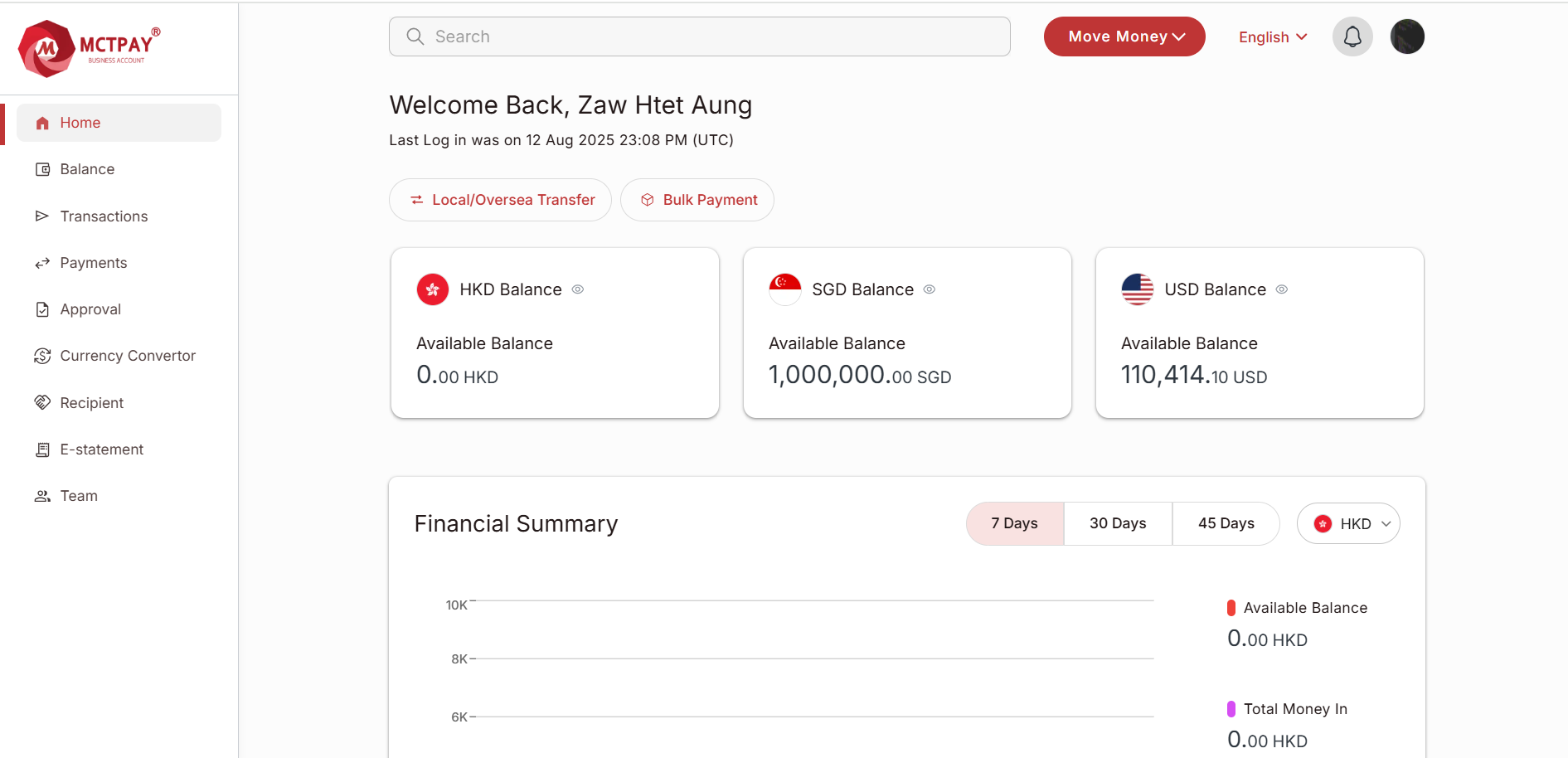Hide the SGD Balance amount
This screenshot has width=1568, height=758.
pos(930,289)
